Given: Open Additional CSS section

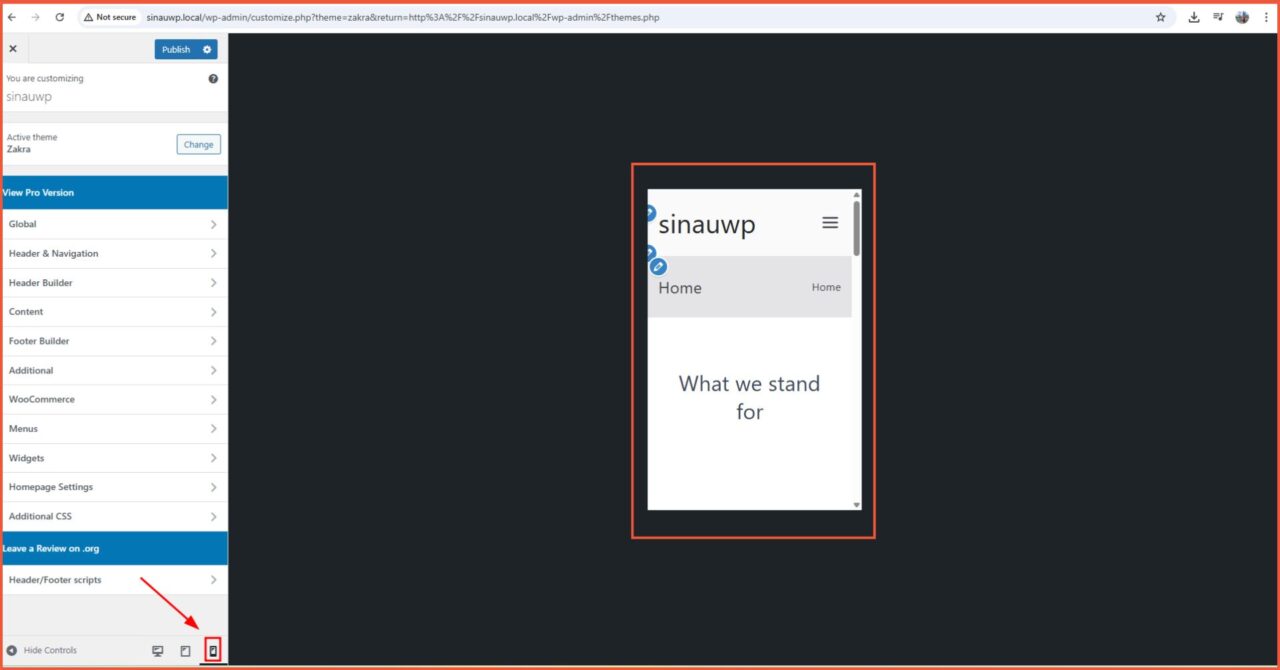Looking at the screenshot, I should click(115, 516).
